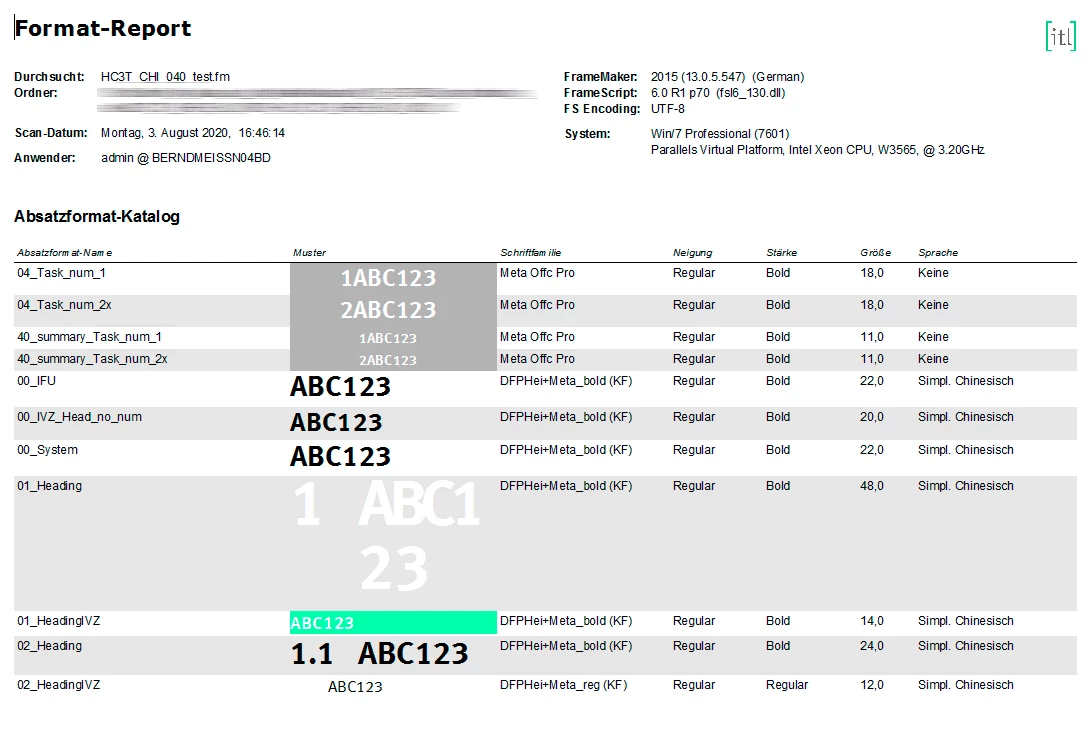
Task: Select the 00_IFU format name
Action: click(x=36, y=381)
